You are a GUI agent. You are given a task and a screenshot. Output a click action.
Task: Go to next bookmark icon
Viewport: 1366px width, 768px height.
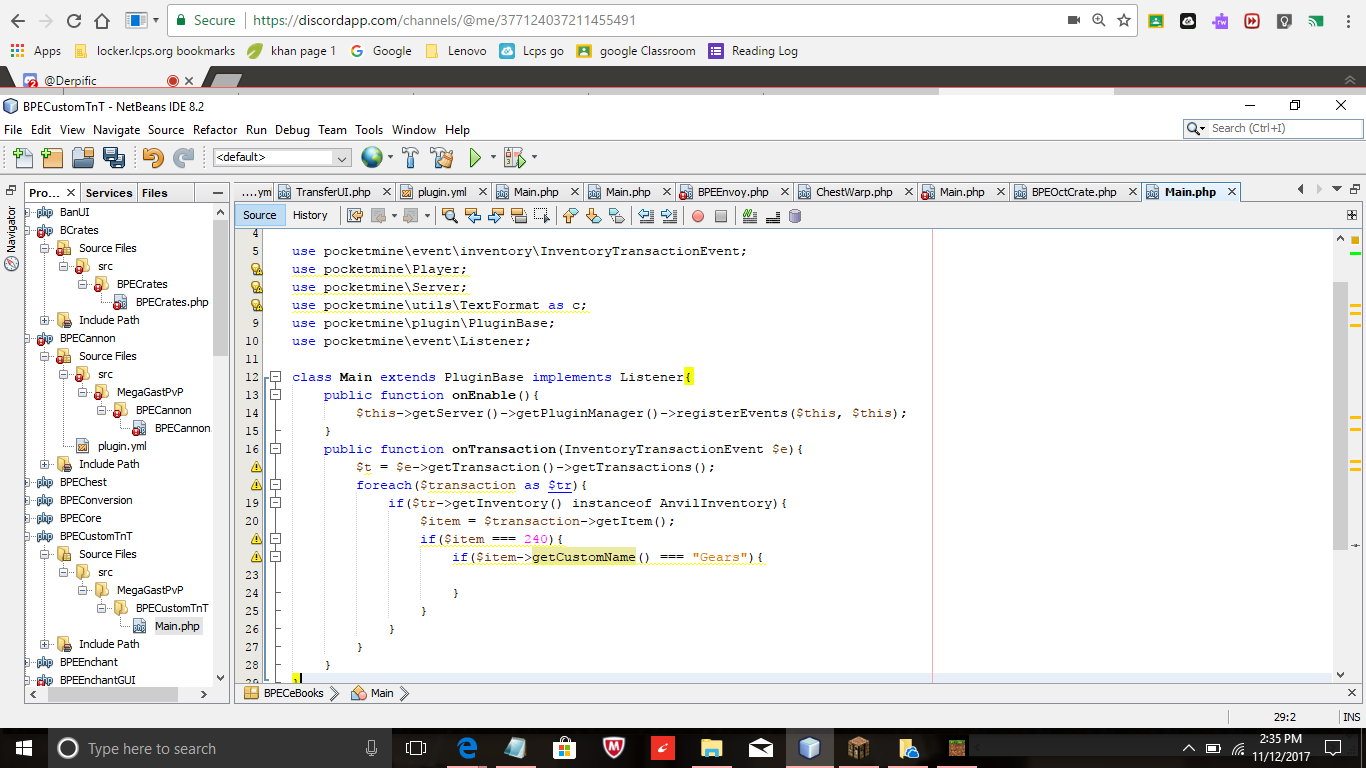pos(593,215)
